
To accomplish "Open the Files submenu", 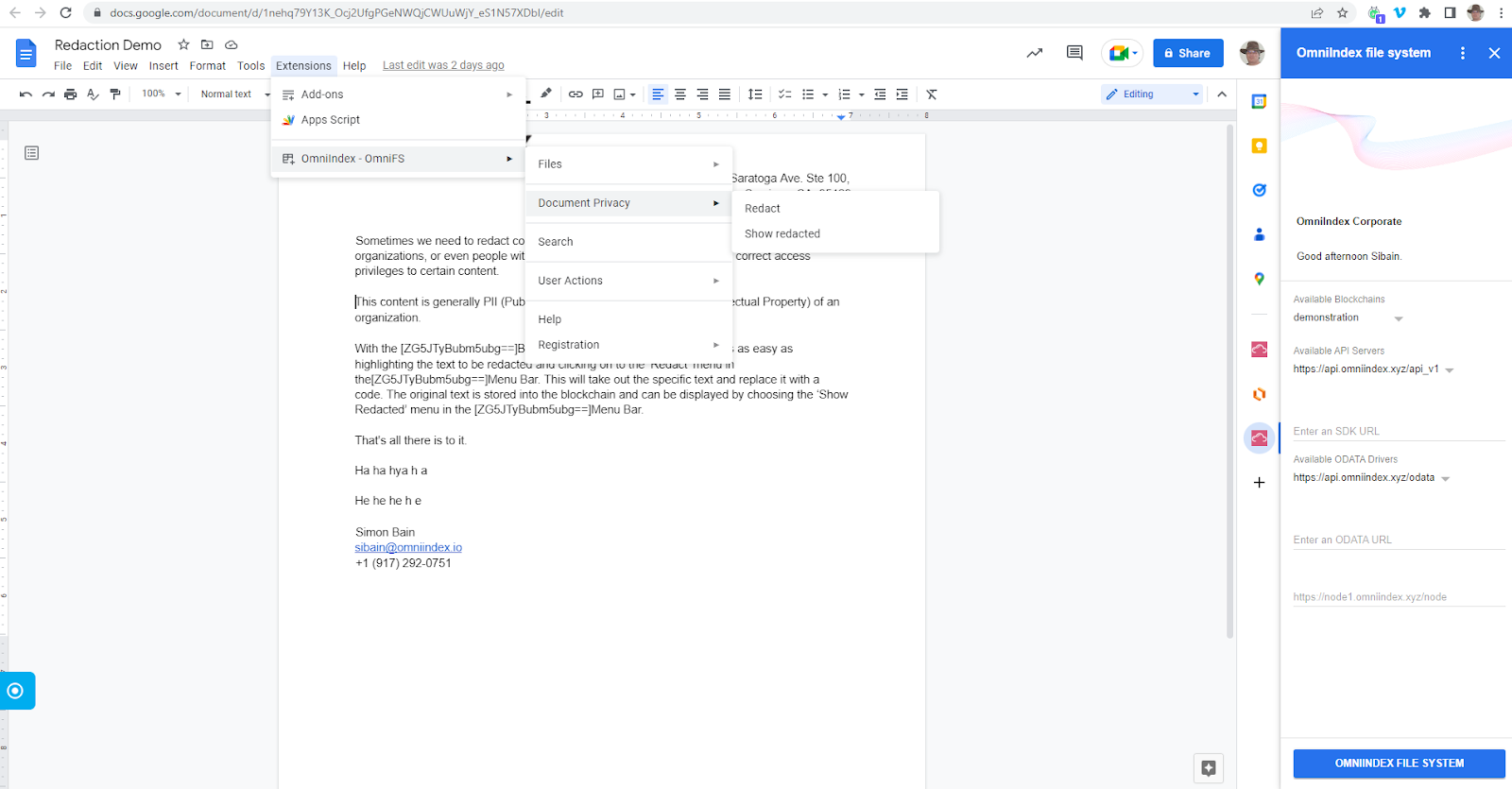I will (628, 164).
